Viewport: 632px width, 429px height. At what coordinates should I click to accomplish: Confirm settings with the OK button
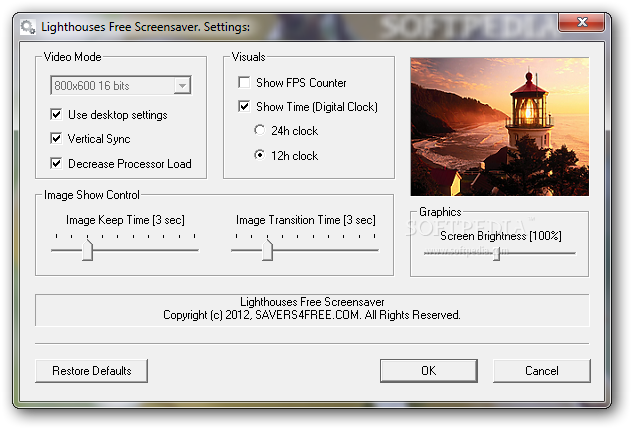click(429, 371)
